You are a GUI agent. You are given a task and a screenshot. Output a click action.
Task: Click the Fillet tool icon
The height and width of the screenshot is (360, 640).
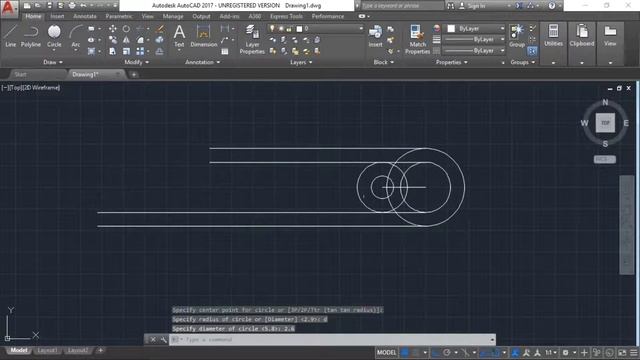coord(140,40)
